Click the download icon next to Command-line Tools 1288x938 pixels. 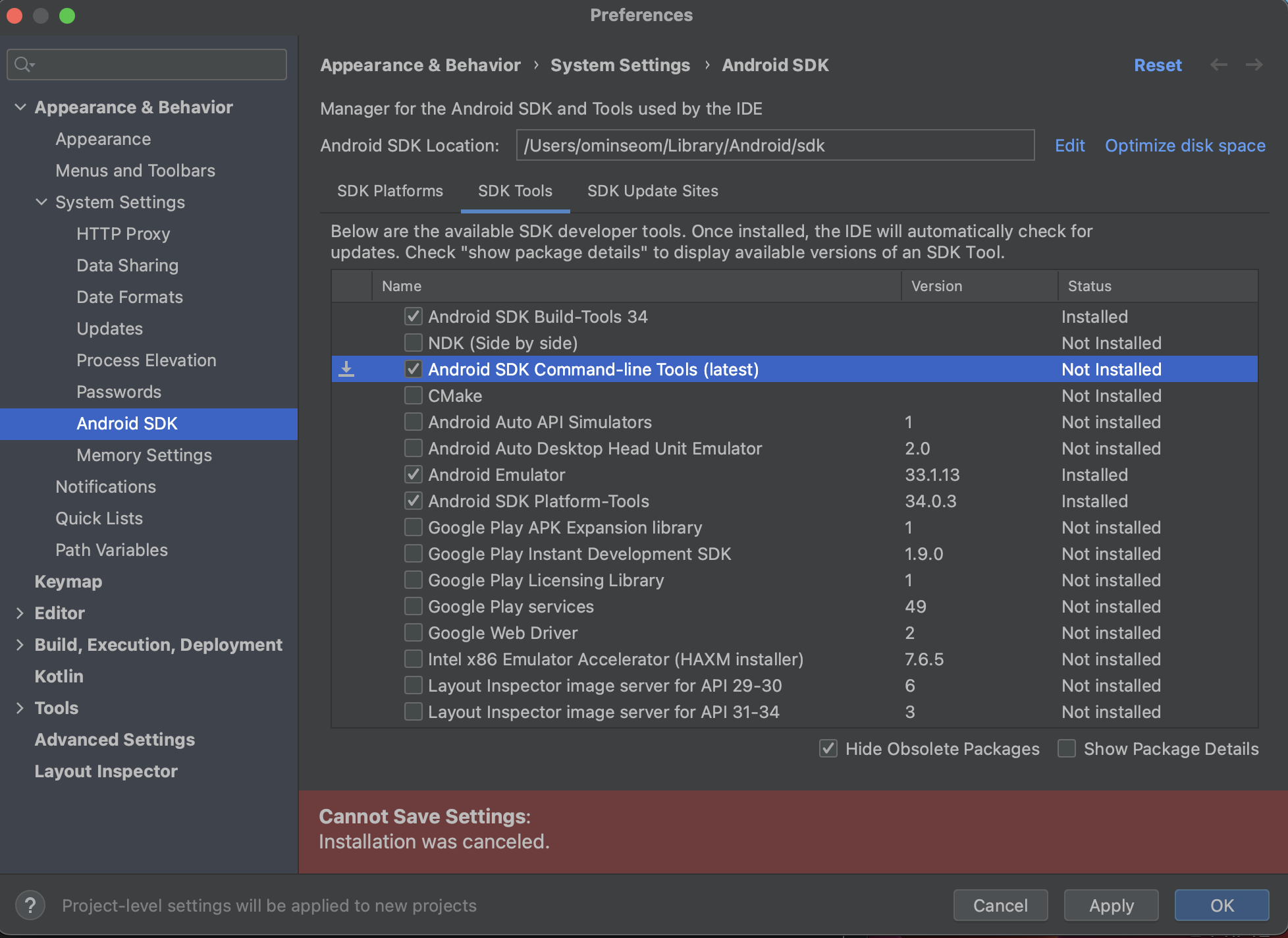[x=347, y=369]
